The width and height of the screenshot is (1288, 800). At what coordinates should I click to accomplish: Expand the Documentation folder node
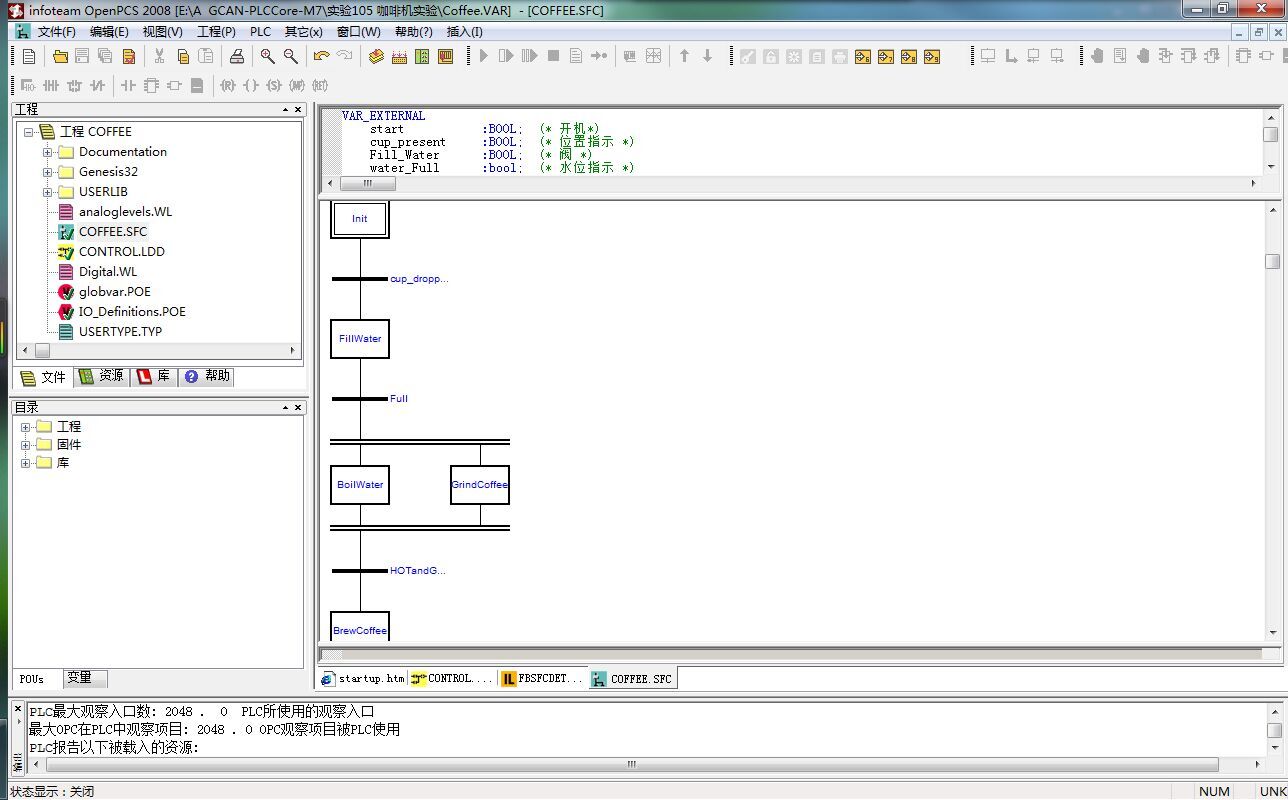coord(47,152)
